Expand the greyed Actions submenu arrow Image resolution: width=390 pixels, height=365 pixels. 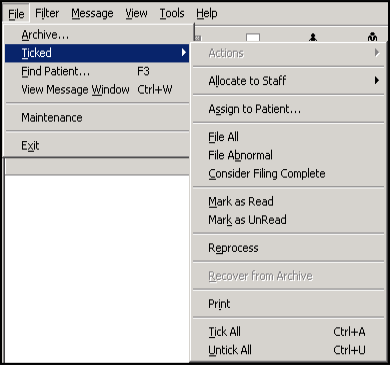[x=377, y=53]
